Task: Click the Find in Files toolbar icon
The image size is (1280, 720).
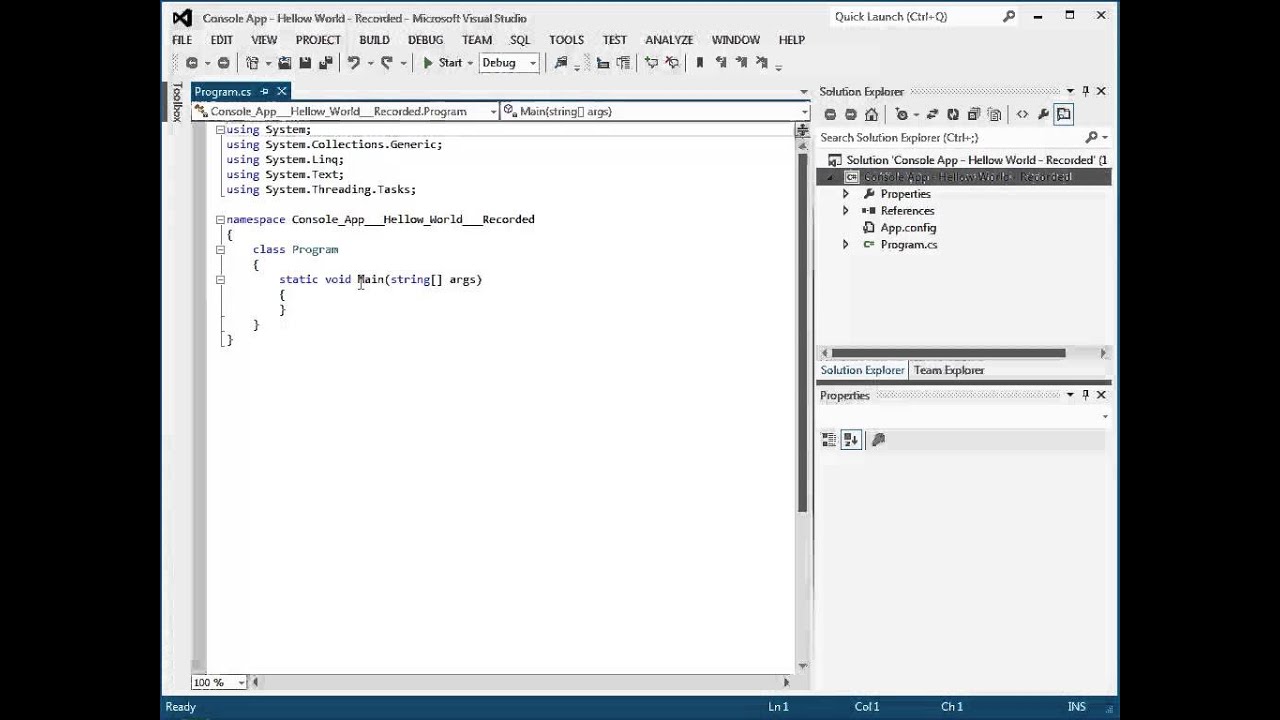Action: pyautogui.click(x=561, y=63)
